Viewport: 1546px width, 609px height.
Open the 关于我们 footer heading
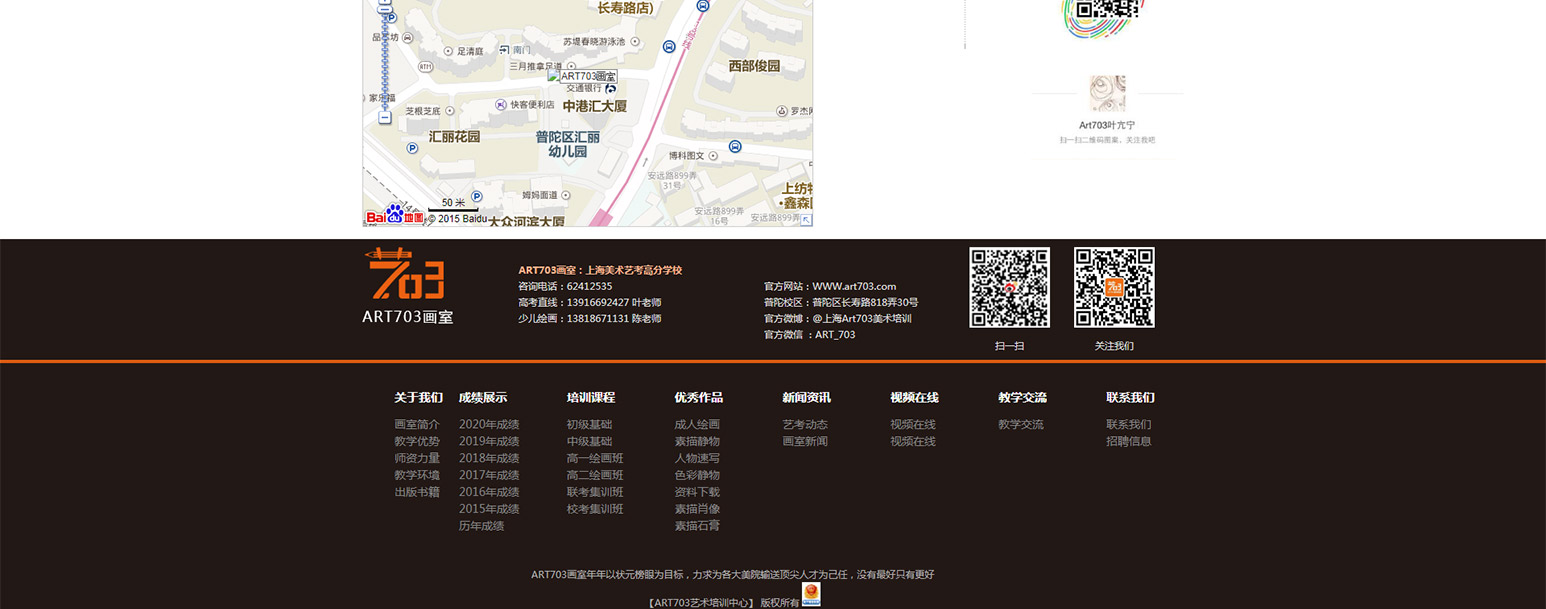[x=418, y=397]
